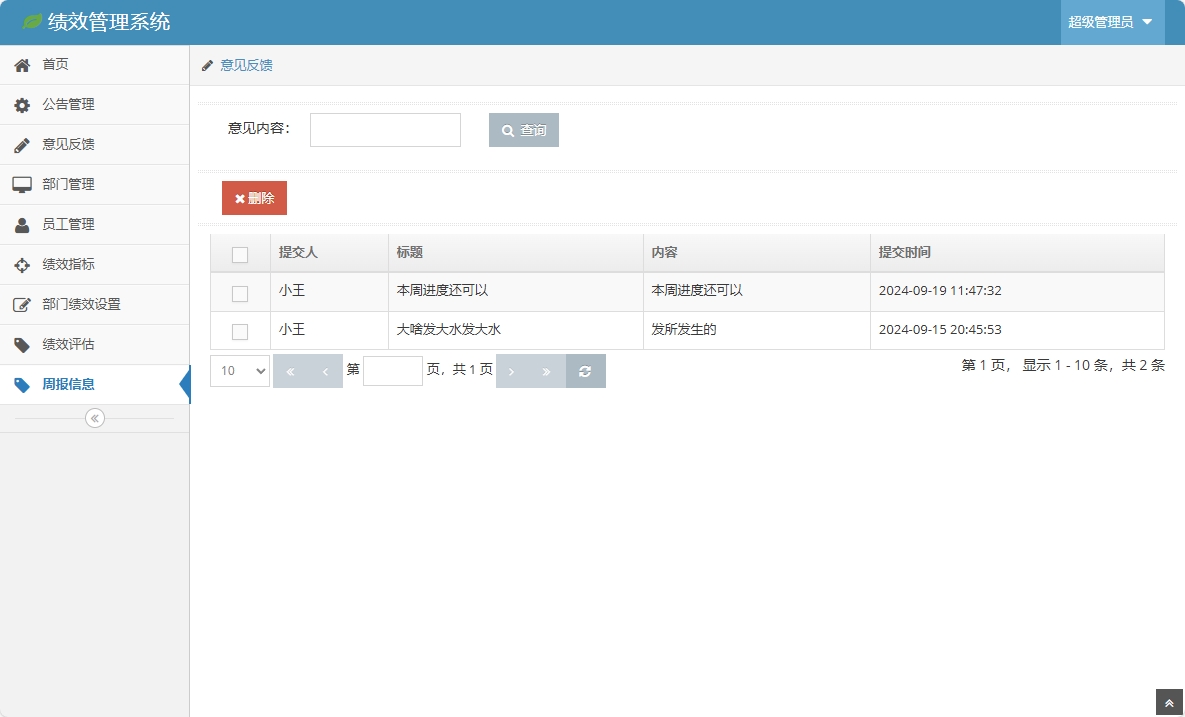Click the pencil icon for 意见反馈 in sidebar
1185x717 pixels.
[22, 145]
